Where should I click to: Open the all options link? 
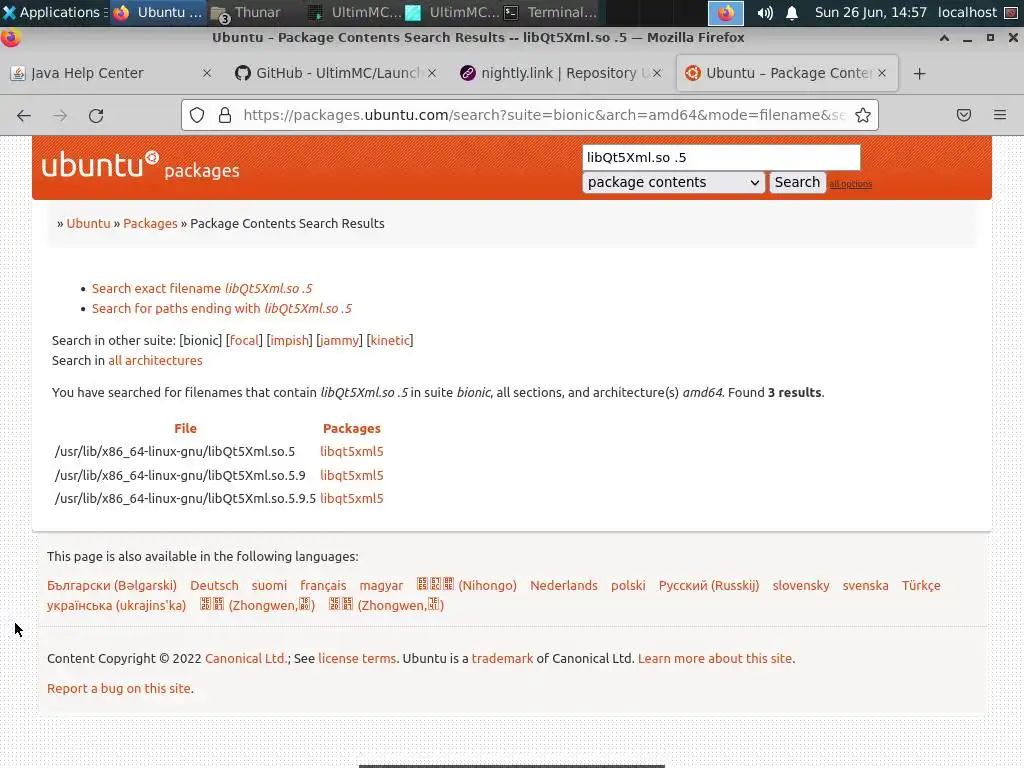pyautogui.click(x=850, y=184)
